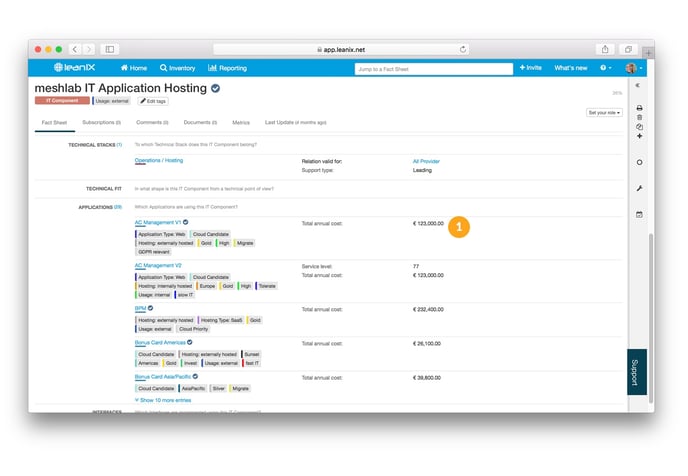This screenshot has width=688, height=476.
Task: Switch to the Fact Sheet tab
Action: point(54,122)
